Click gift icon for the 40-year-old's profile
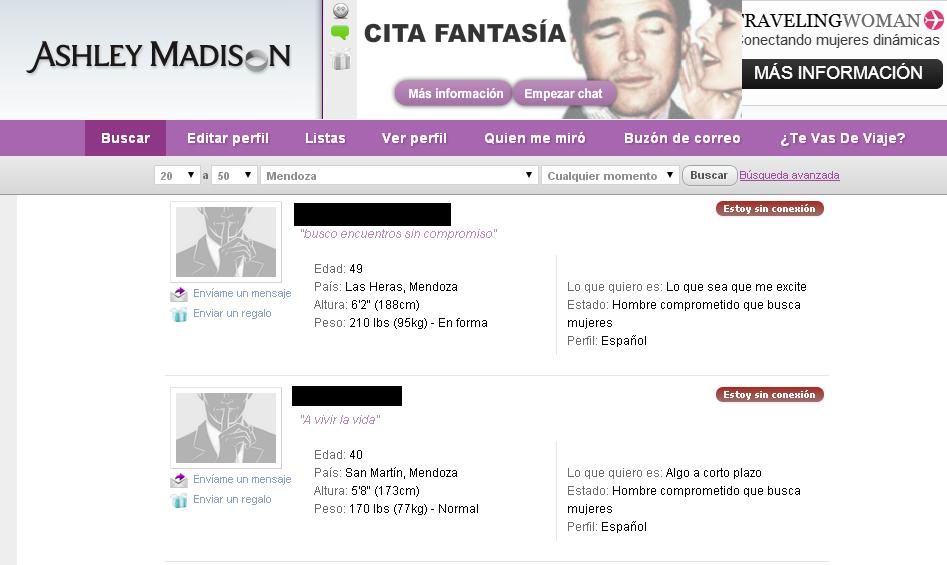This screenshot has width=947, height=565. [179, 500]
